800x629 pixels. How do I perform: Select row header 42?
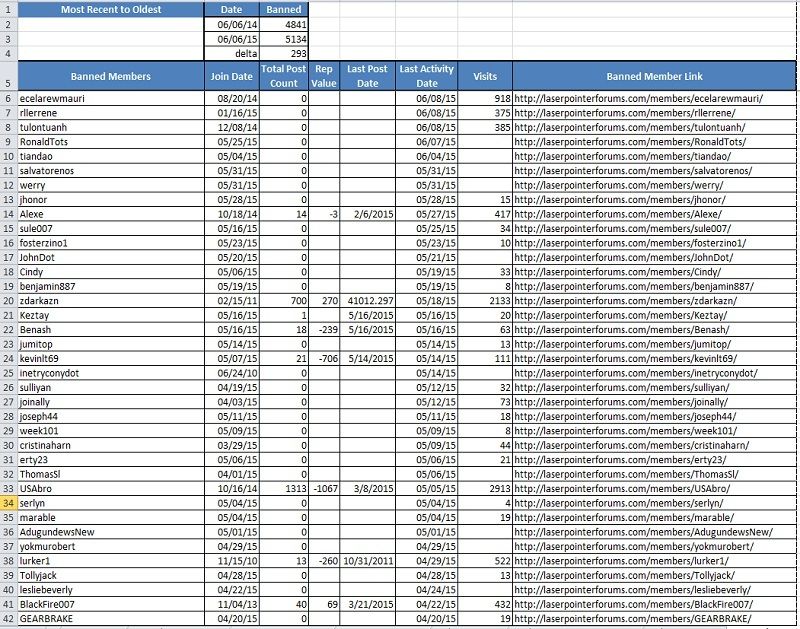click(x=8, y=619)
